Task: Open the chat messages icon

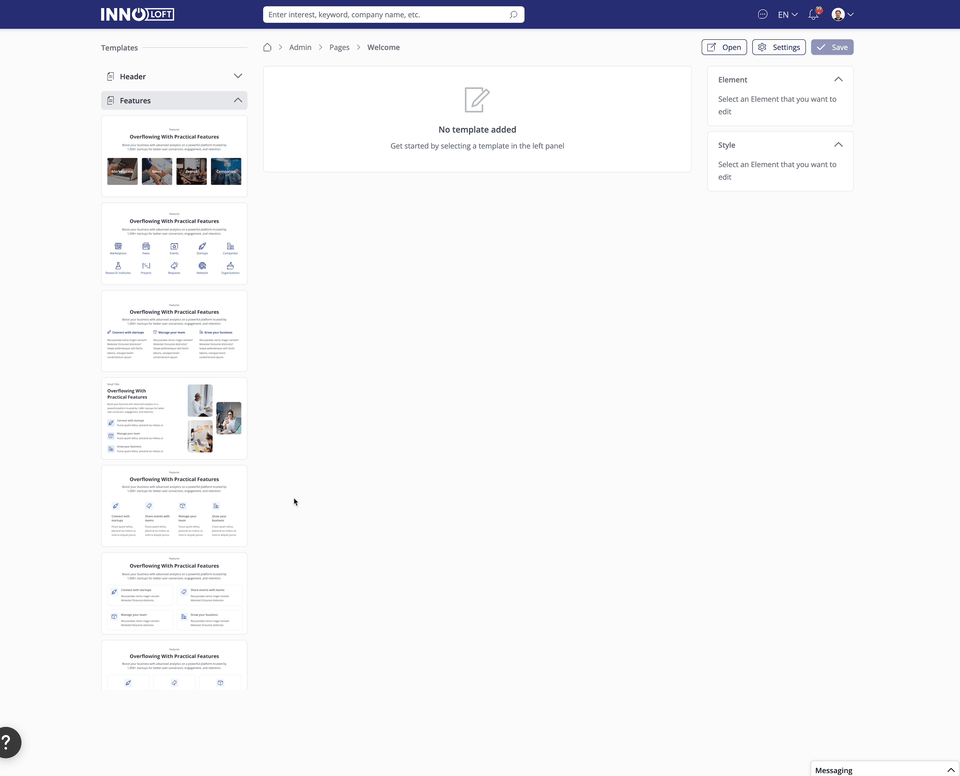Action: tap(762, 15)
